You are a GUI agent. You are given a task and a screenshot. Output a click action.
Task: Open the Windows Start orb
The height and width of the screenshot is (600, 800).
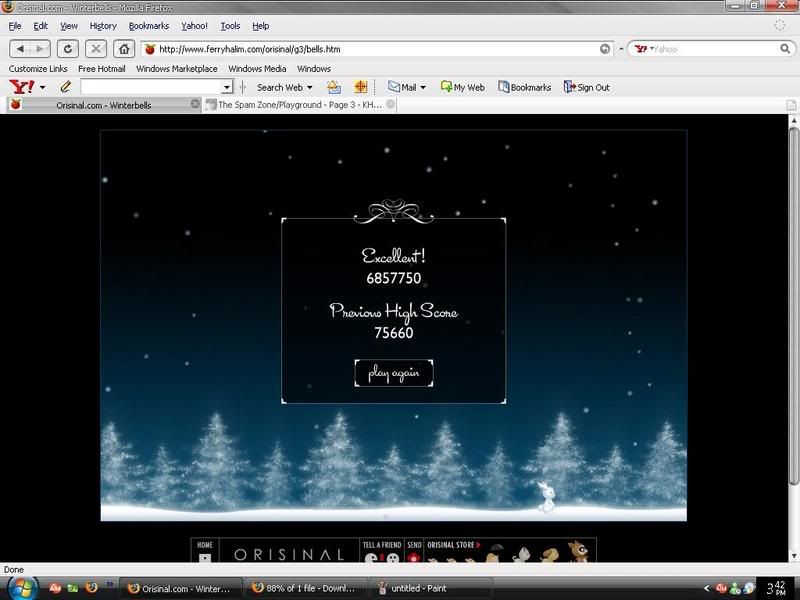click(x=22, y=588)
